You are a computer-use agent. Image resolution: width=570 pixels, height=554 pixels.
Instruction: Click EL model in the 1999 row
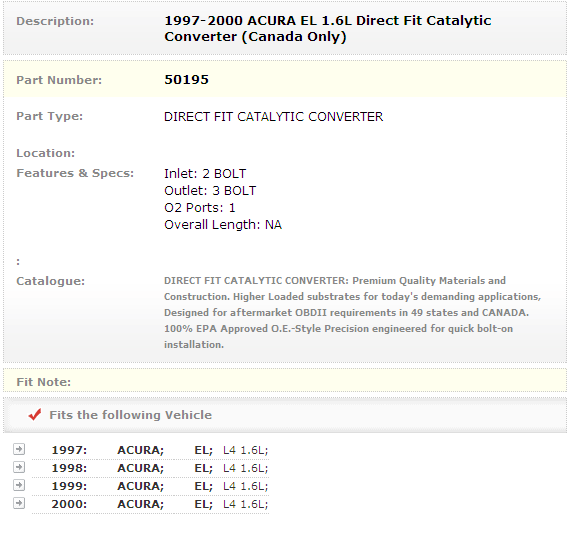pos(203,486)
